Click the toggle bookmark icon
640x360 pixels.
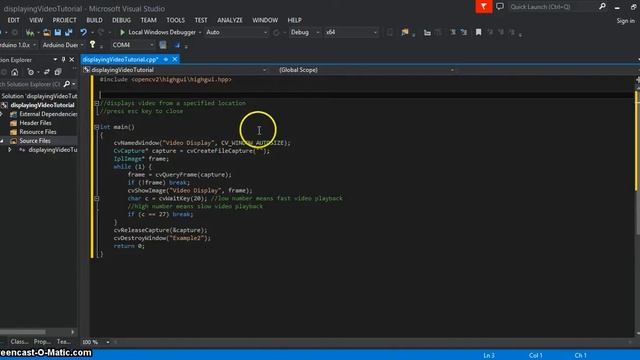pyautogui.click(x=478, y=32)
